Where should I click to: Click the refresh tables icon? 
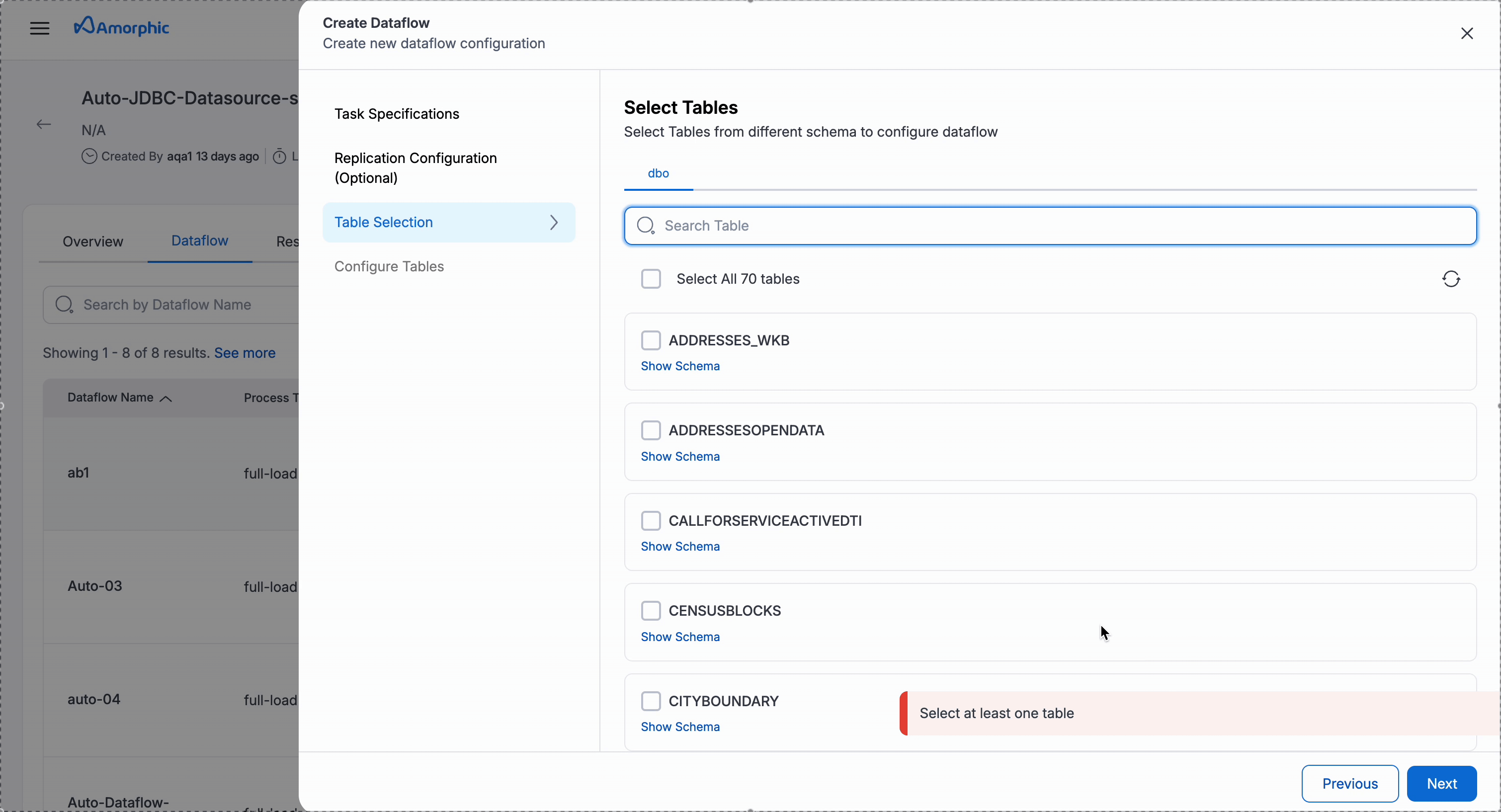coord(1451,279)
